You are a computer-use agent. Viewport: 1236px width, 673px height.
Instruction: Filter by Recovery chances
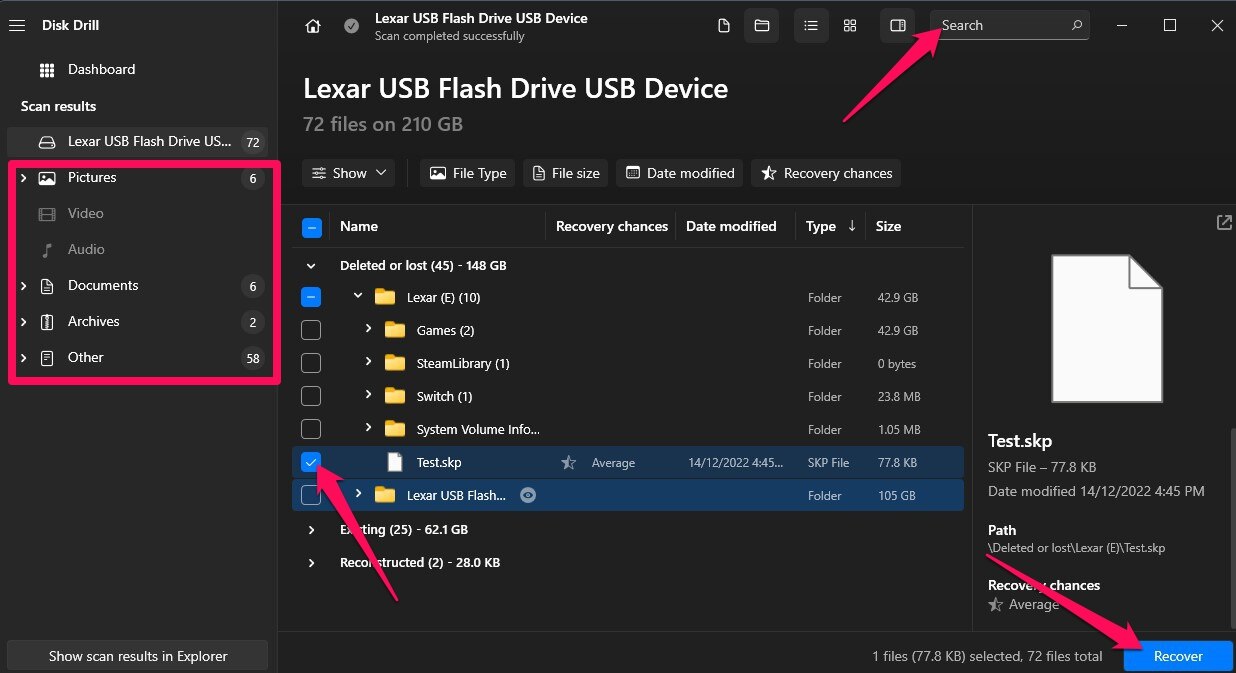[x=826, y=173]
